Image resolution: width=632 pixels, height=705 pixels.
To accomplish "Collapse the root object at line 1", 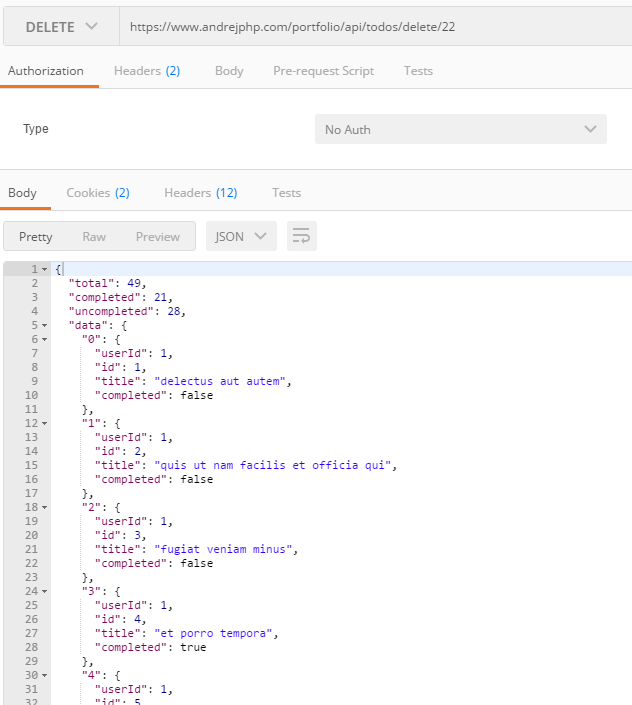I will click(x=45, y=269).
